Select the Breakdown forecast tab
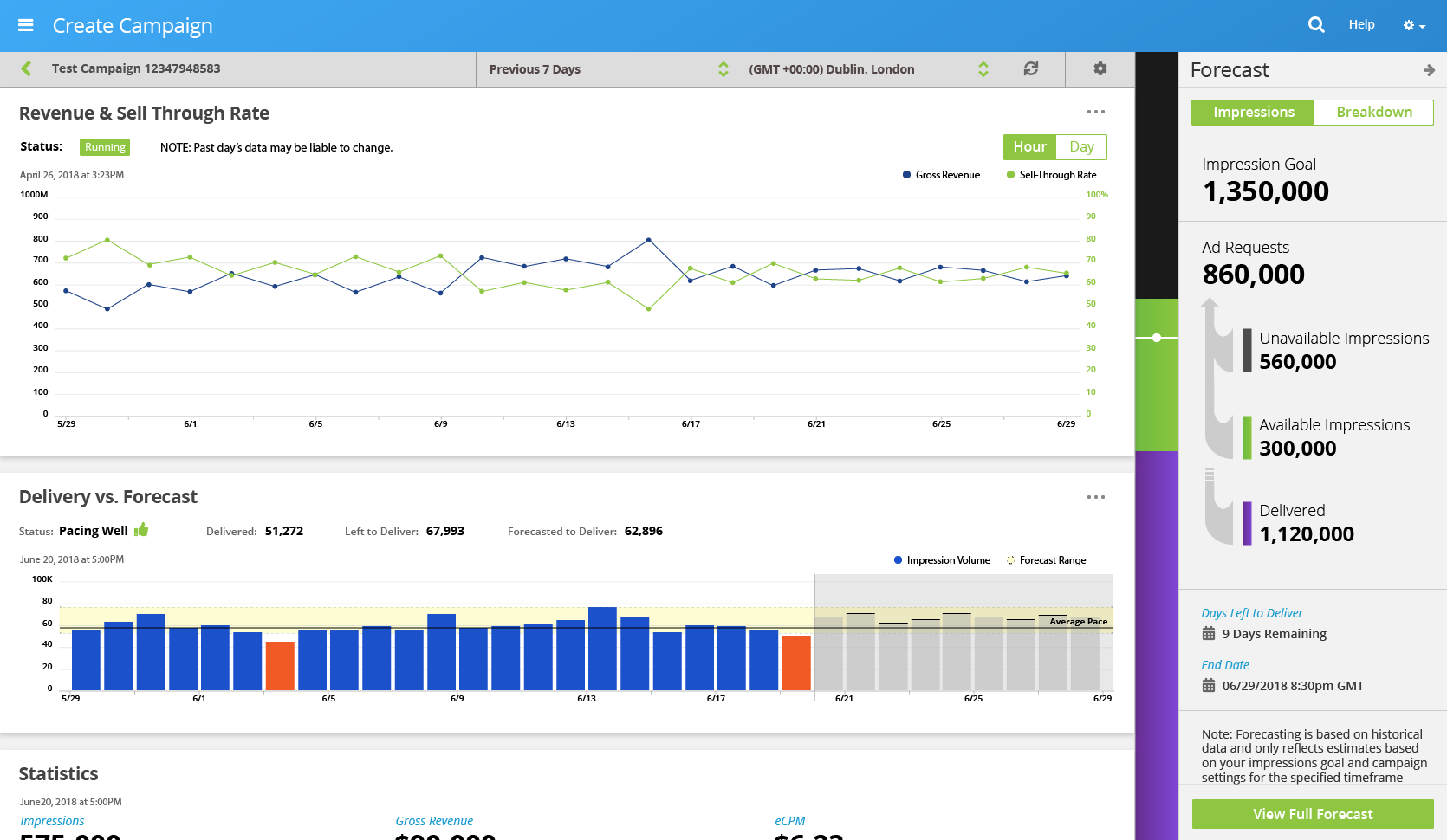The height and width of the screenshot is (840, 1447). tap(1373, 113)
